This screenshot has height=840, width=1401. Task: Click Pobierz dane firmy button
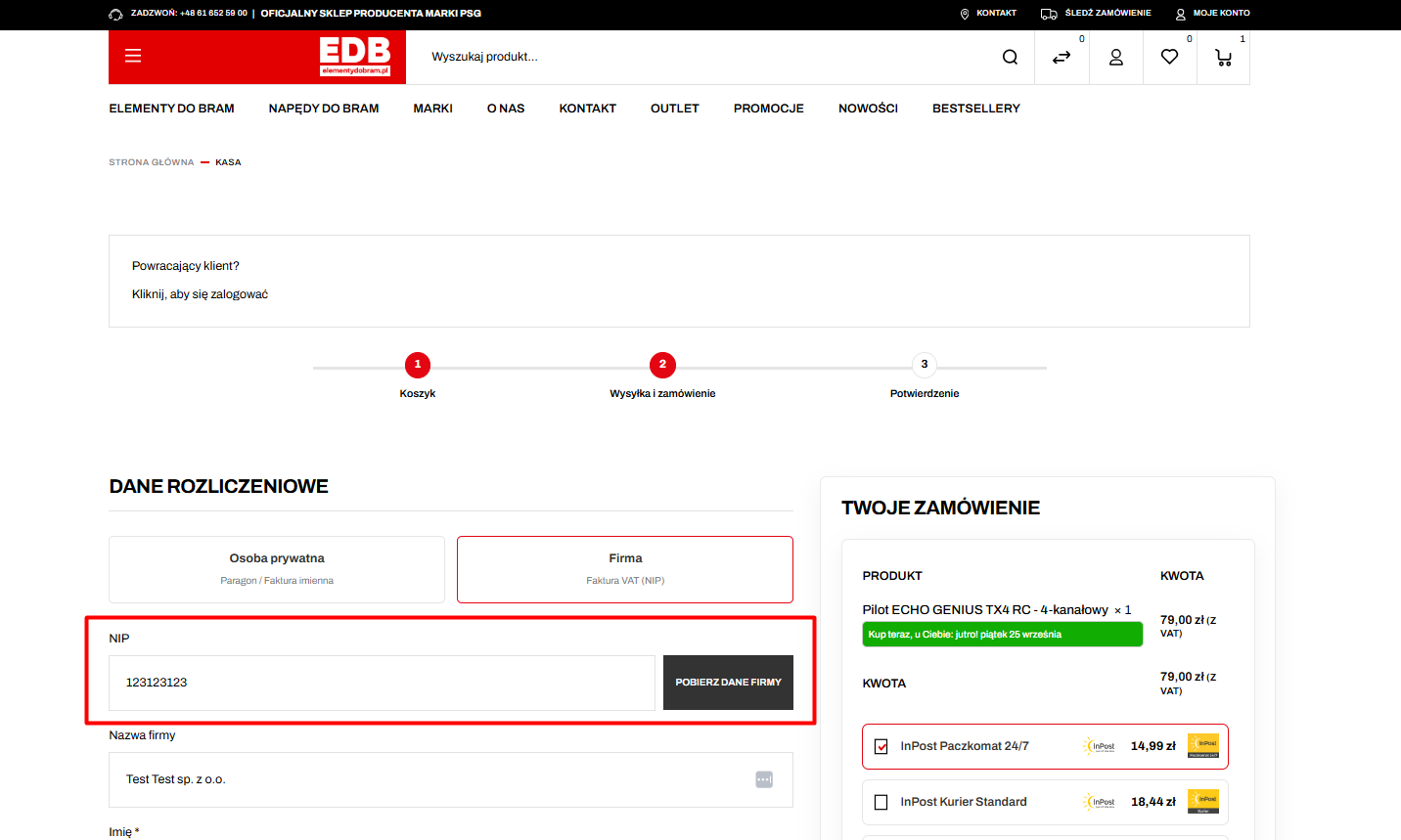pyautogui.click(x=728, y=683)
